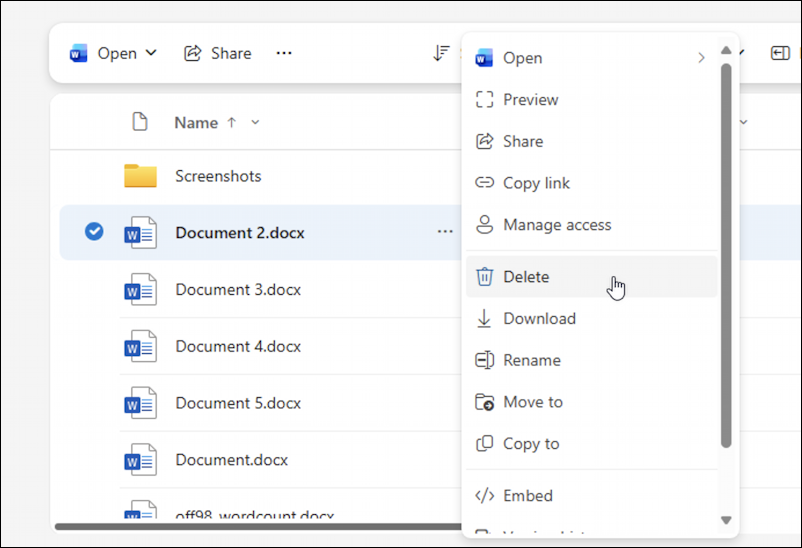Click the Share button in the toolbar
This screenshot has width=802, height=548.
[218, 53]
